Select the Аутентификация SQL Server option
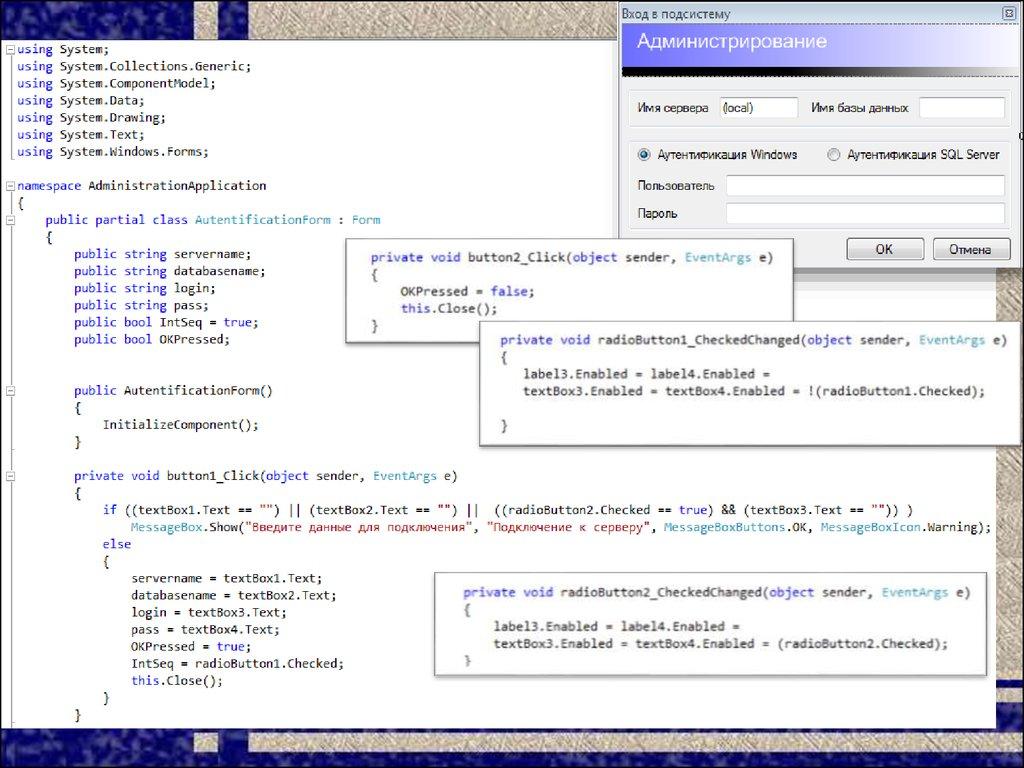 click(x=834, y=155)
